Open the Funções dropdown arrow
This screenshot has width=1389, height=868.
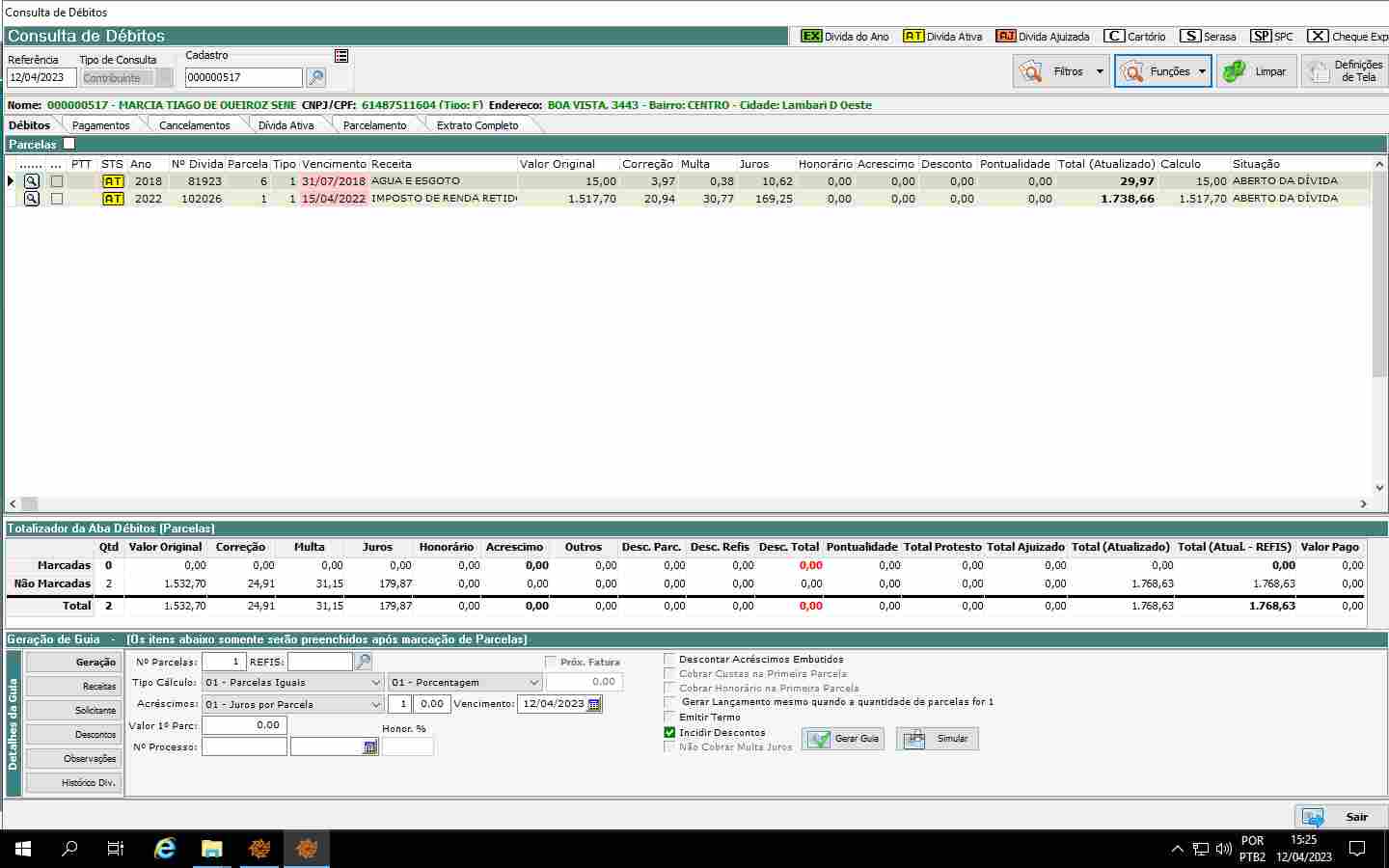pos(1202,71)
